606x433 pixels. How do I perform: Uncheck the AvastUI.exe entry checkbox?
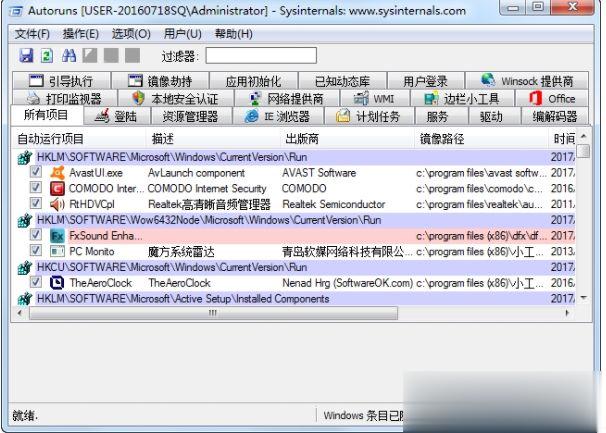(x=36, y=172)
